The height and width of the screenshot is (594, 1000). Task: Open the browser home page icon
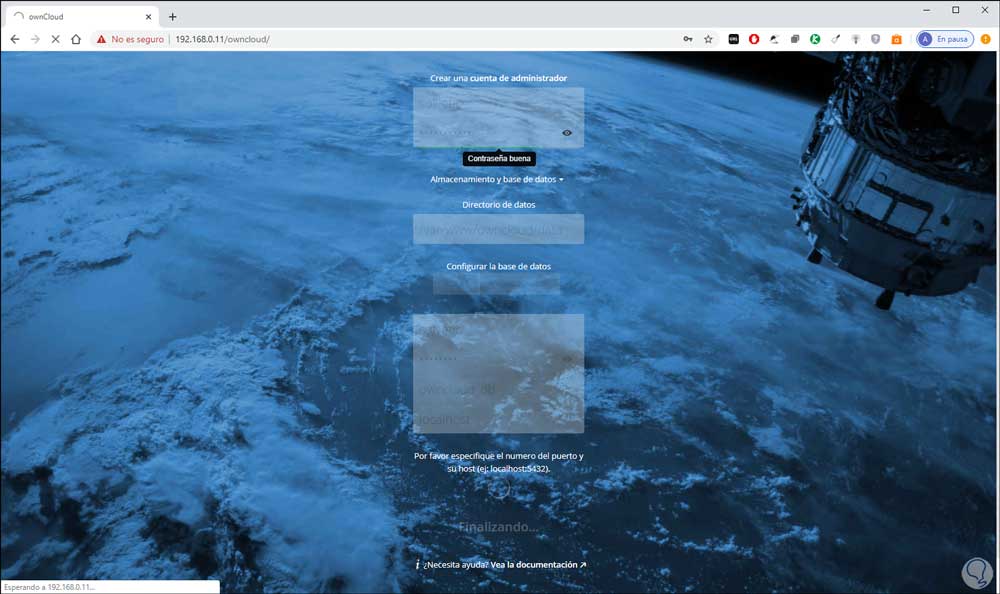click(x=76, y=39)
